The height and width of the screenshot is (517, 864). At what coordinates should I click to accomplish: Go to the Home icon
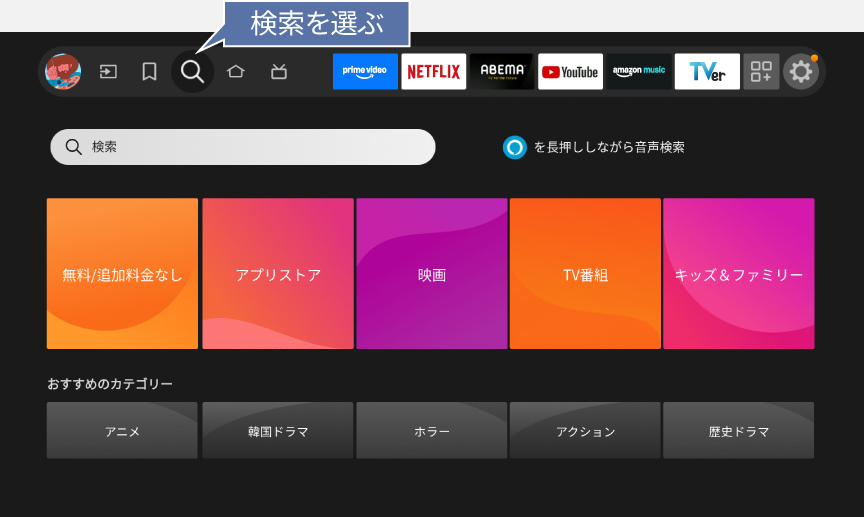236,72
